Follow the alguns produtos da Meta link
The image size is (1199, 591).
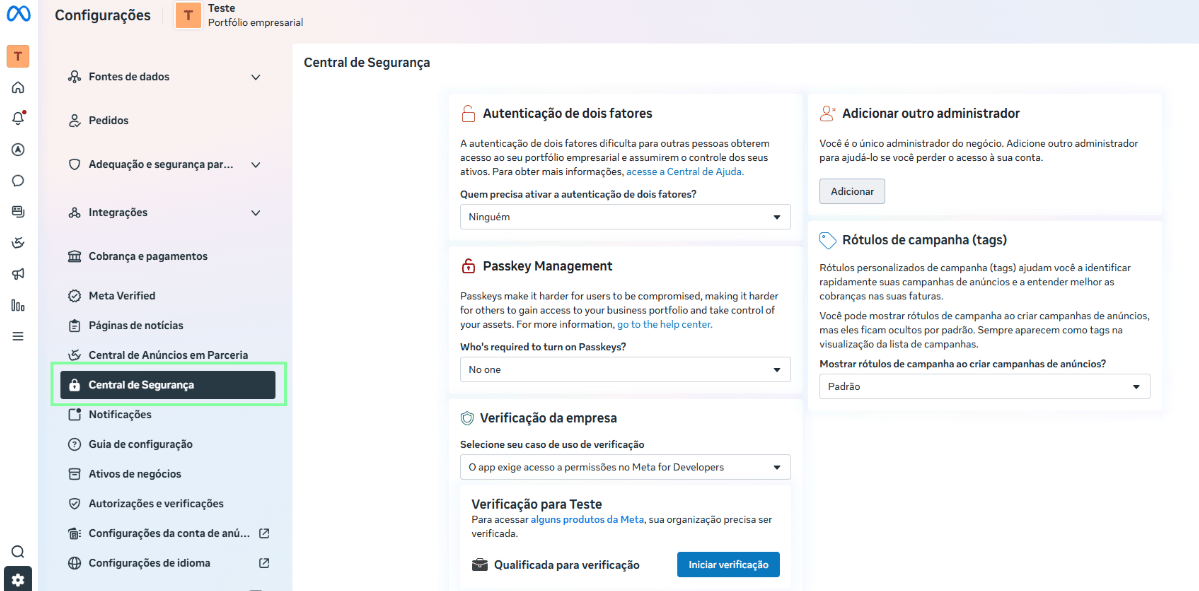tap(587, 520)
